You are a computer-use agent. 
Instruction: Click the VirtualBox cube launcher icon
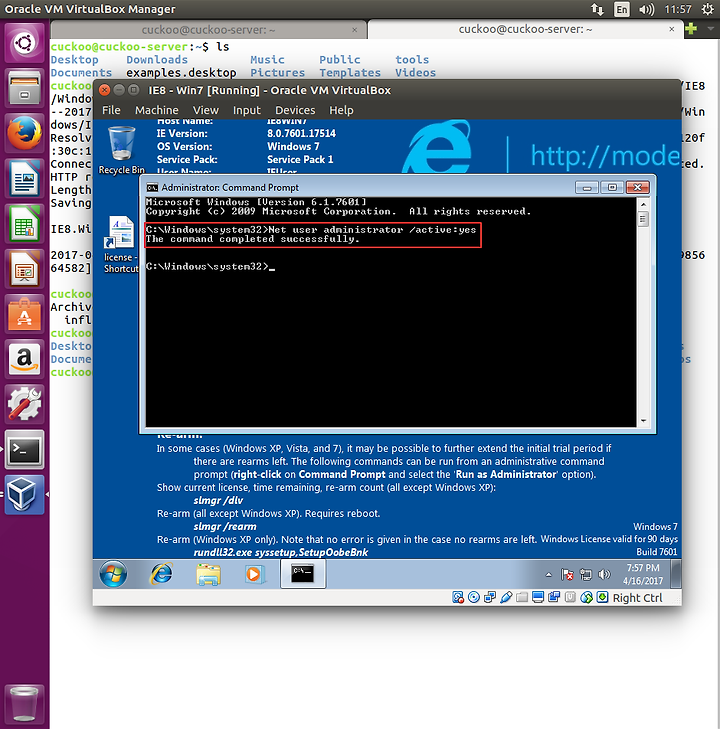pos(24,494)
